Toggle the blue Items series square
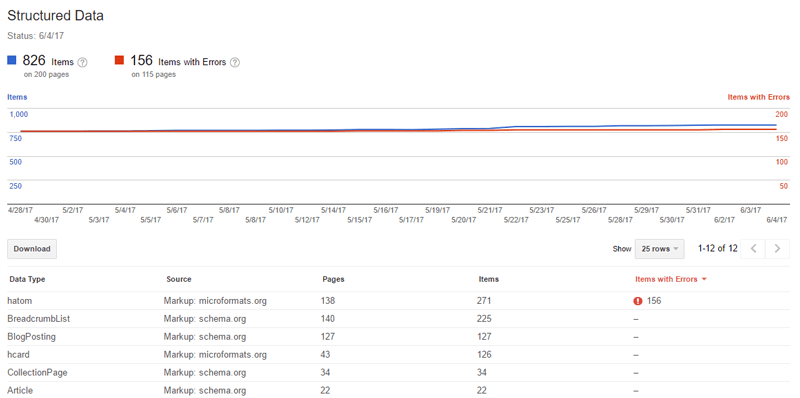 pyautogui.click(x=12, y=61)
